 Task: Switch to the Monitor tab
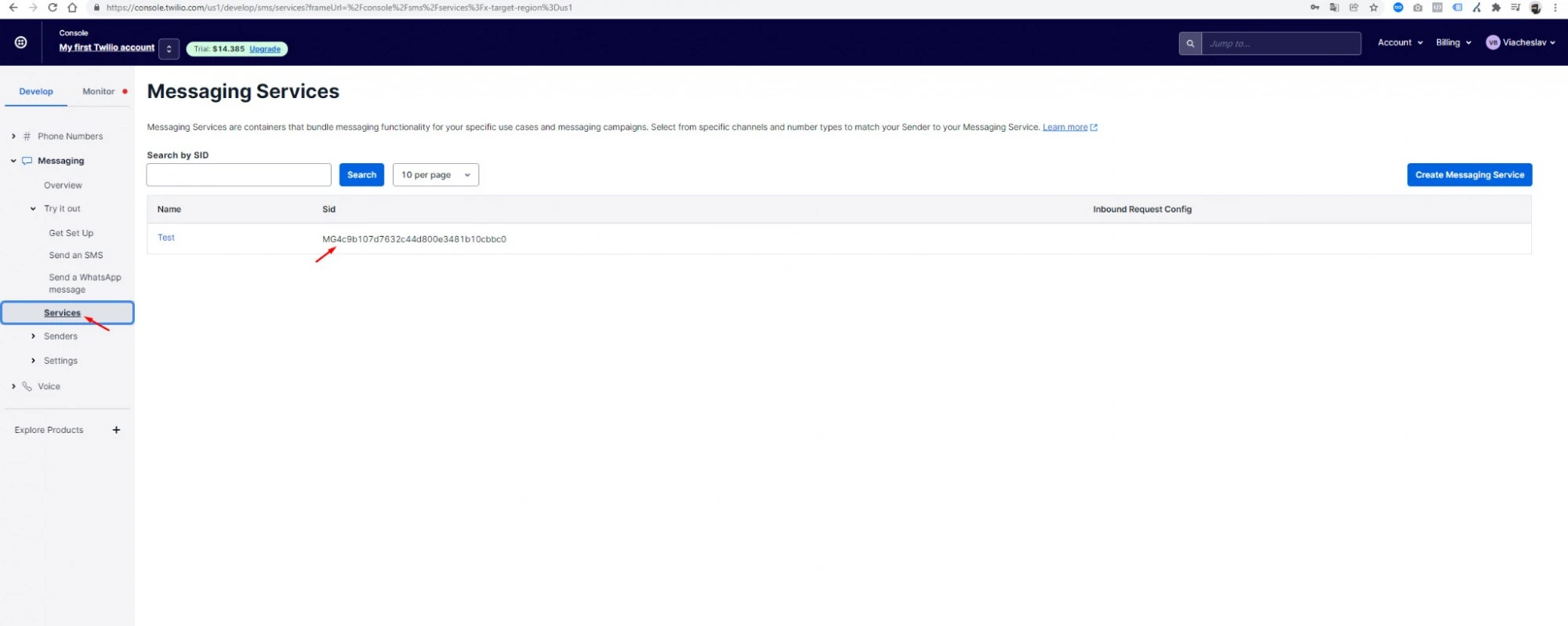tap(99, 92)
